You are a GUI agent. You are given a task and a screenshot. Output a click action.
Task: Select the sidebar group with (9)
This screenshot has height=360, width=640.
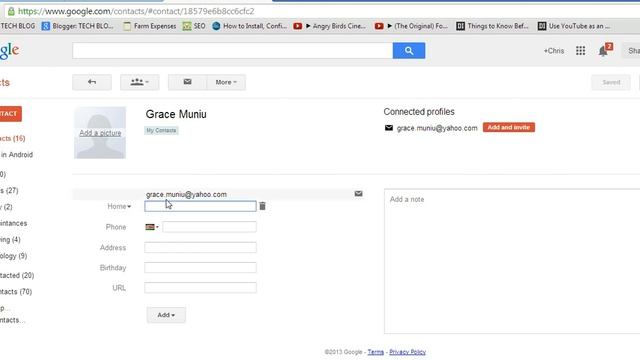[x=13, y=256]
